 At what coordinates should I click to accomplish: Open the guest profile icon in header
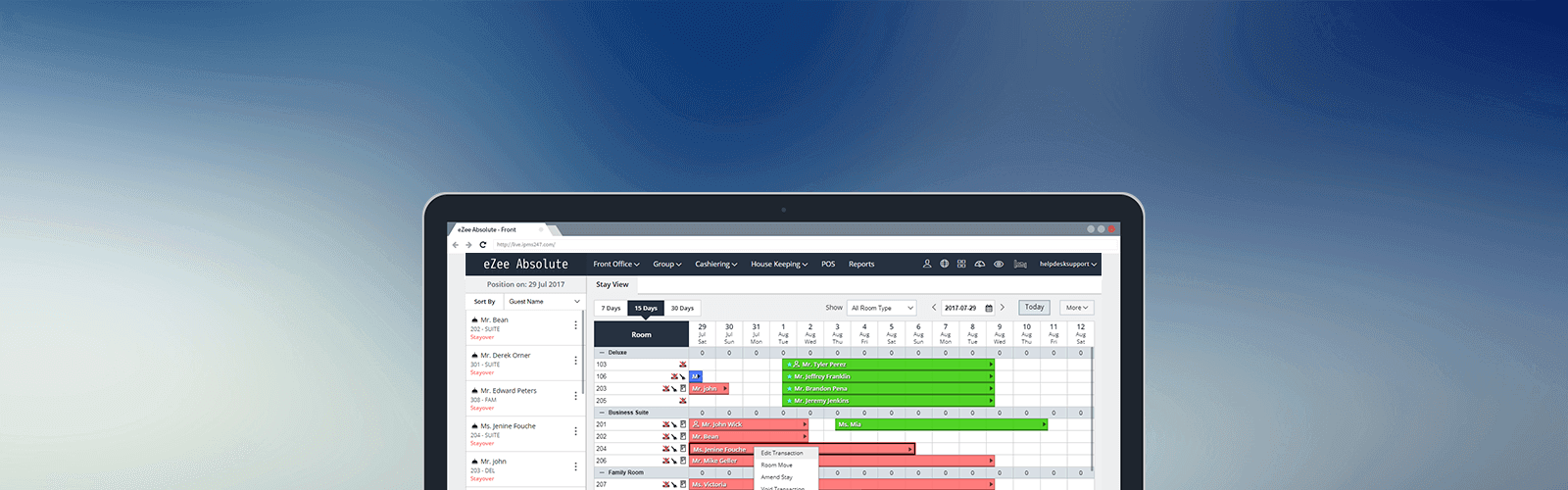tap(927, 264)
